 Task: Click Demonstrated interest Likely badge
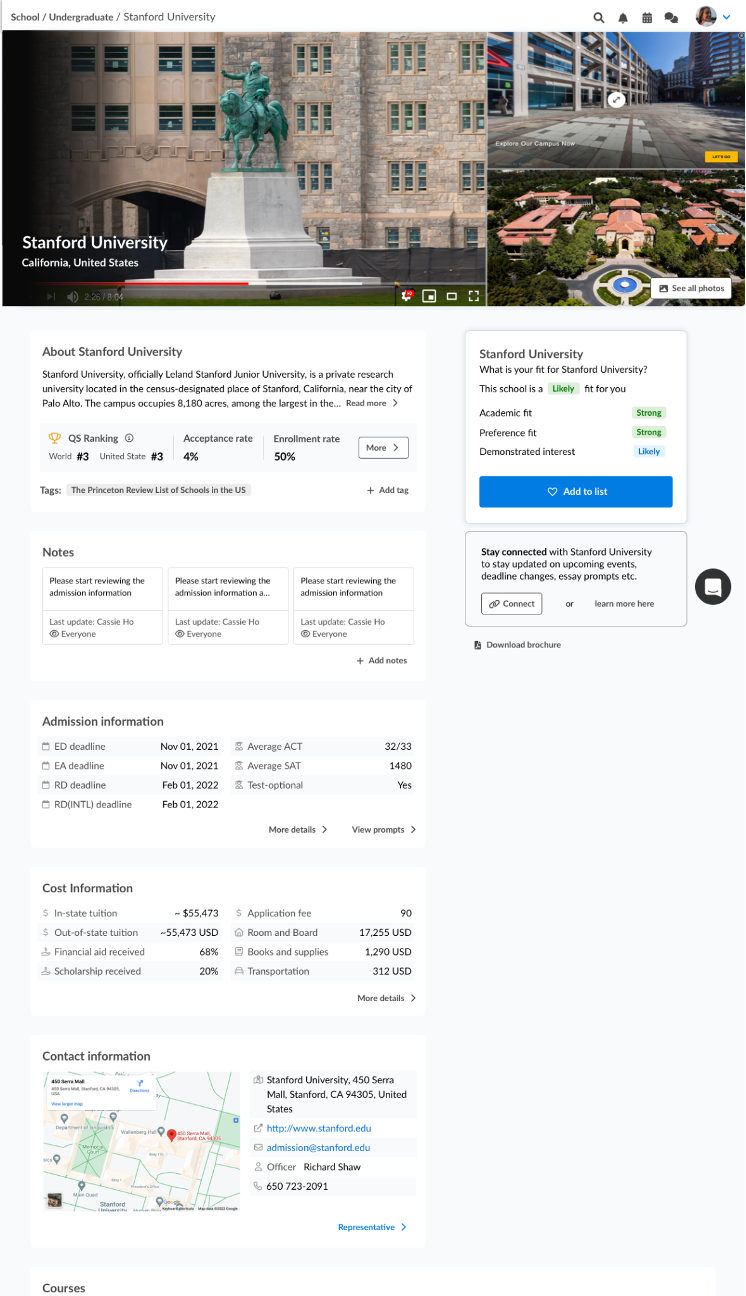pos(650,452)
